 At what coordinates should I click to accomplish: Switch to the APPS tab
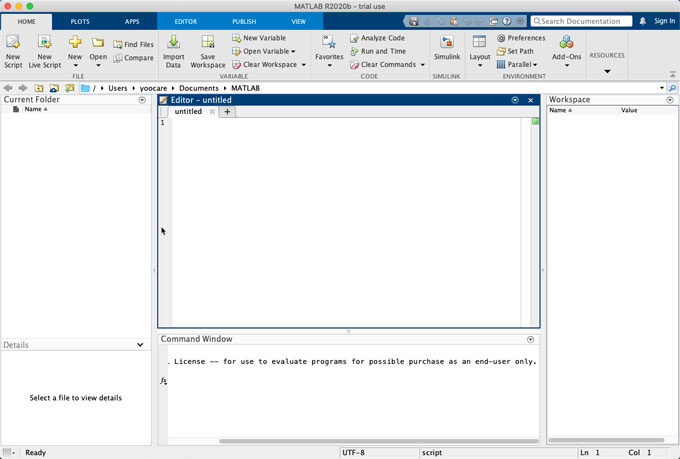132,21
